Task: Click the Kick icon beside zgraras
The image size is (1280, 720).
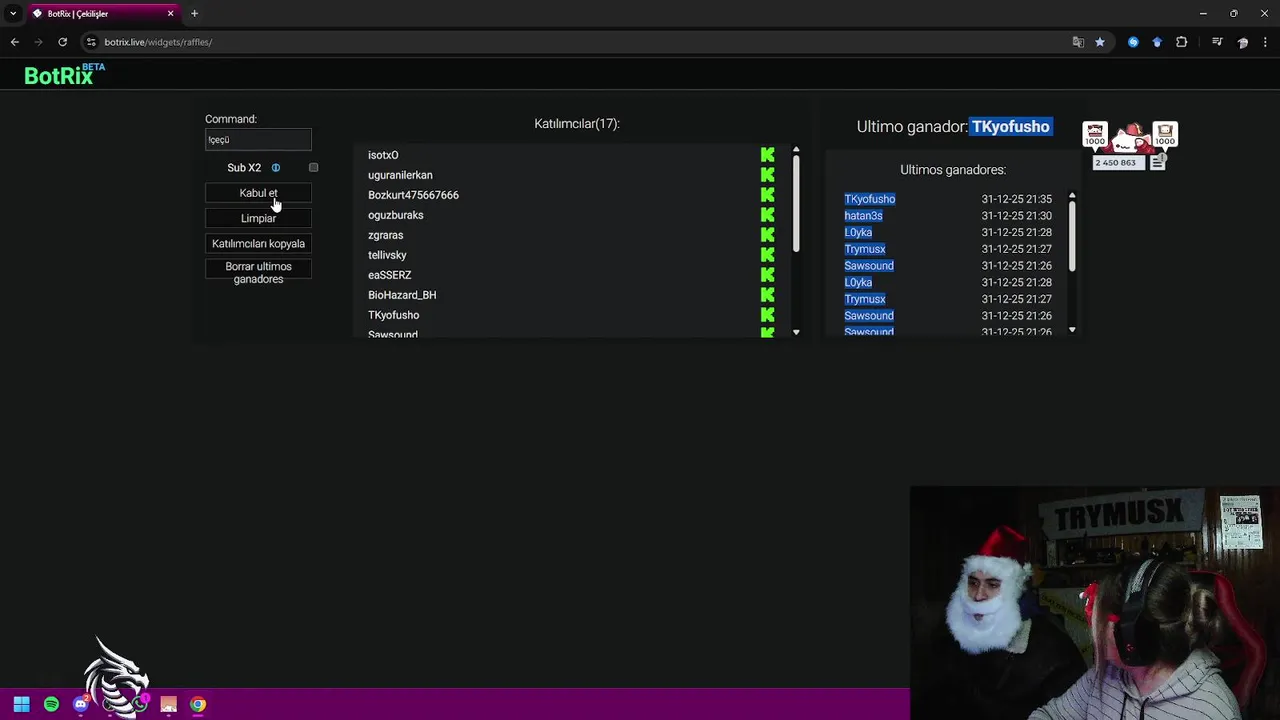Action: coord(767,235)
